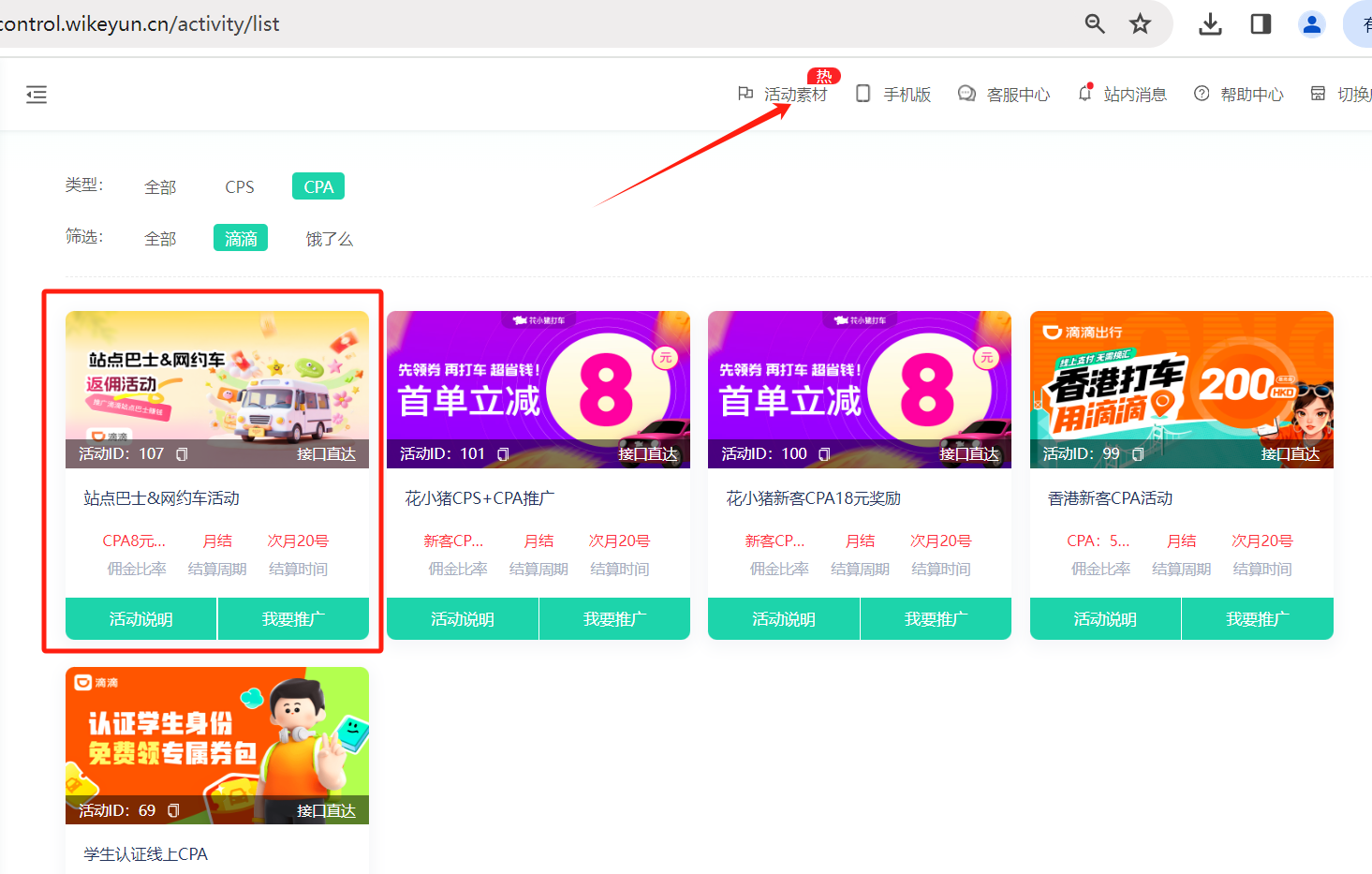Open browser profile avatar

(x=1312, y=23)
